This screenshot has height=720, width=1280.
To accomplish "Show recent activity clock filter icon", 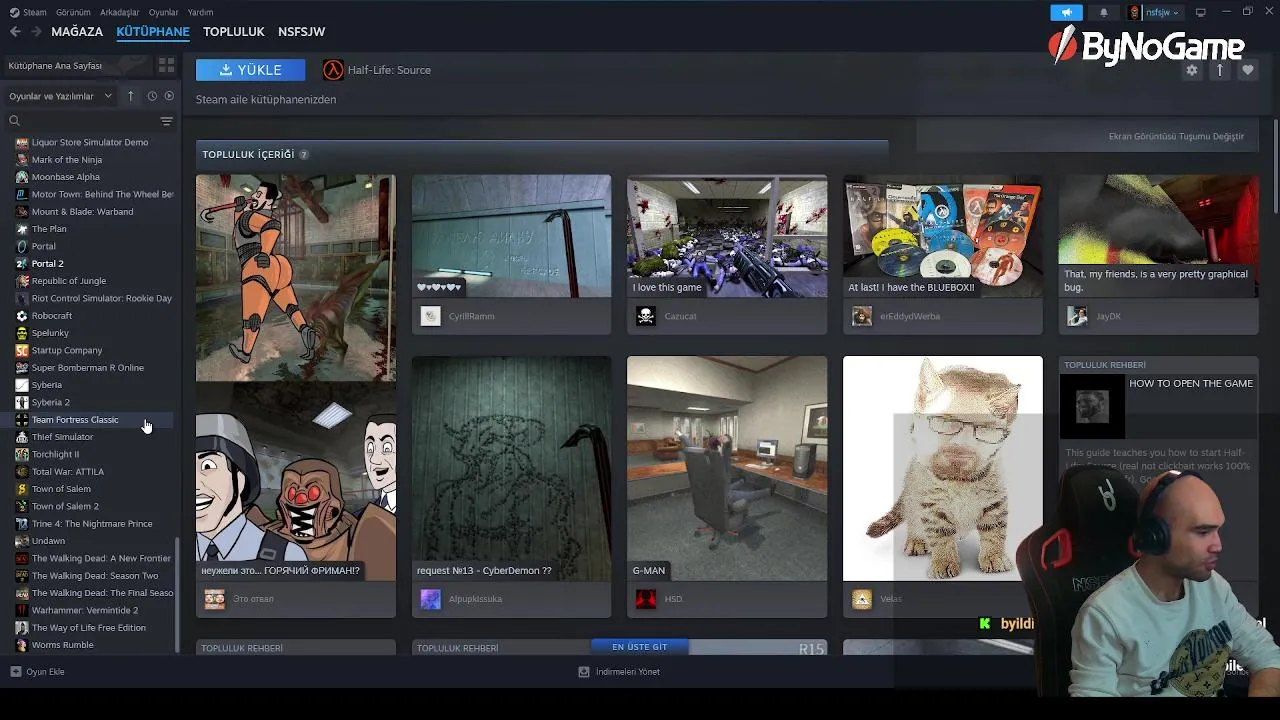I will click(152, 96).
